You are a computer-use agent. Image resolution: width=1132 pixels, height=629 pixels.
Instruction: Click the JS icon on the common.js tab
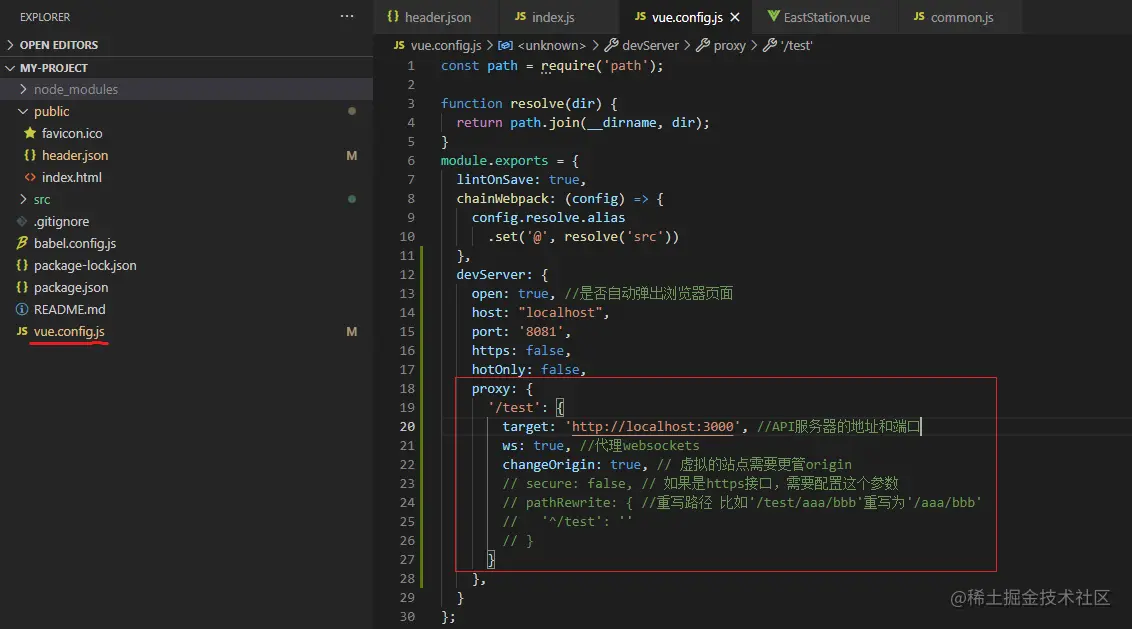pyautogui.click(x=919, y=16)
